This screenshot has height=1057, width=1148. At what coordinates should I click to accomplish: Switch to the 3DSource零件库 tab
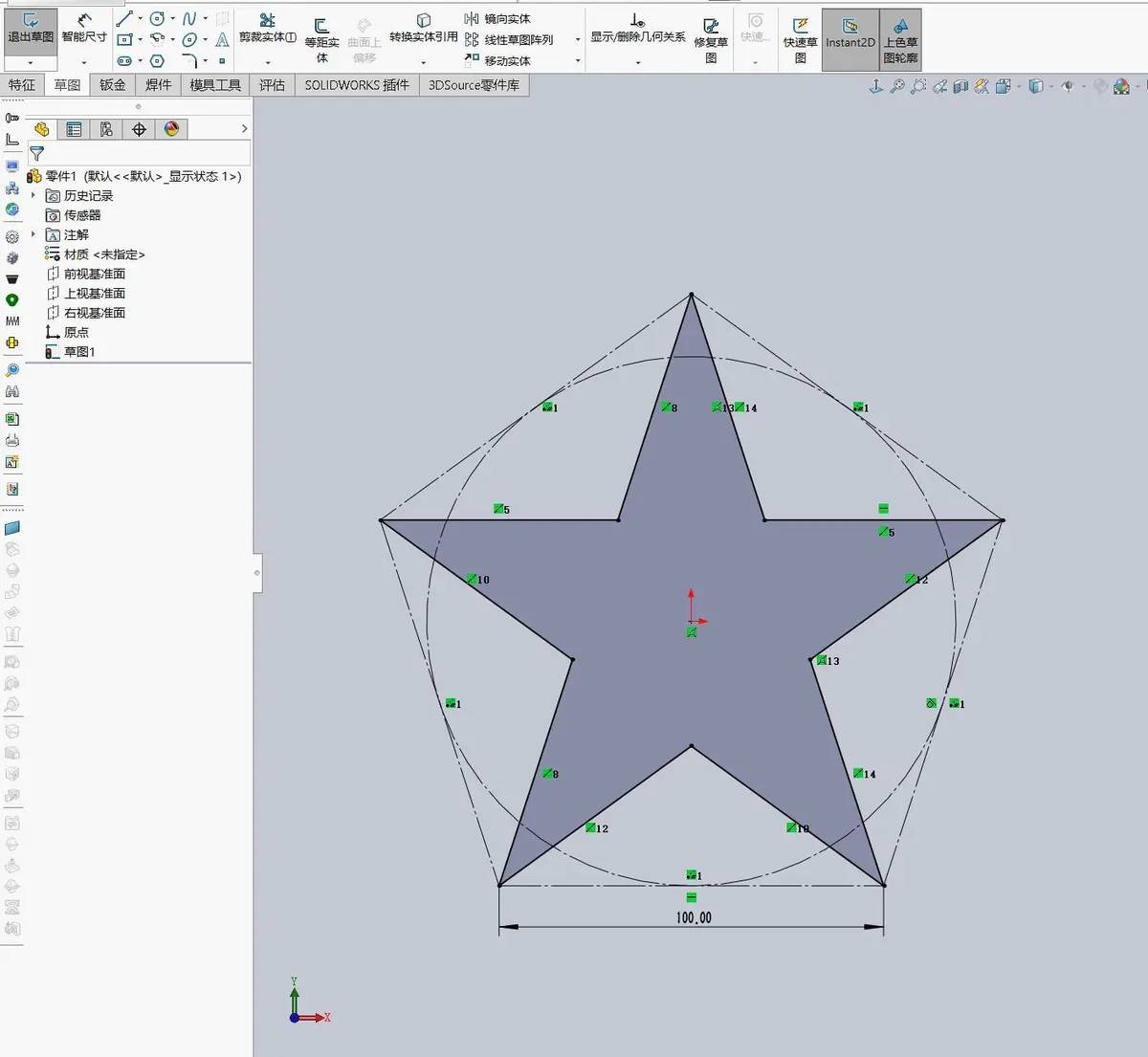point(474,85)
